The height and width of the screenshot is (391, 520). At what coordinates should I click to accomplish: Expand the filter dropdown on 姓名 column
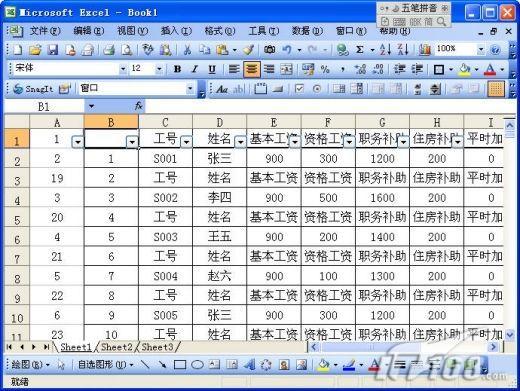tap(240, 142)
